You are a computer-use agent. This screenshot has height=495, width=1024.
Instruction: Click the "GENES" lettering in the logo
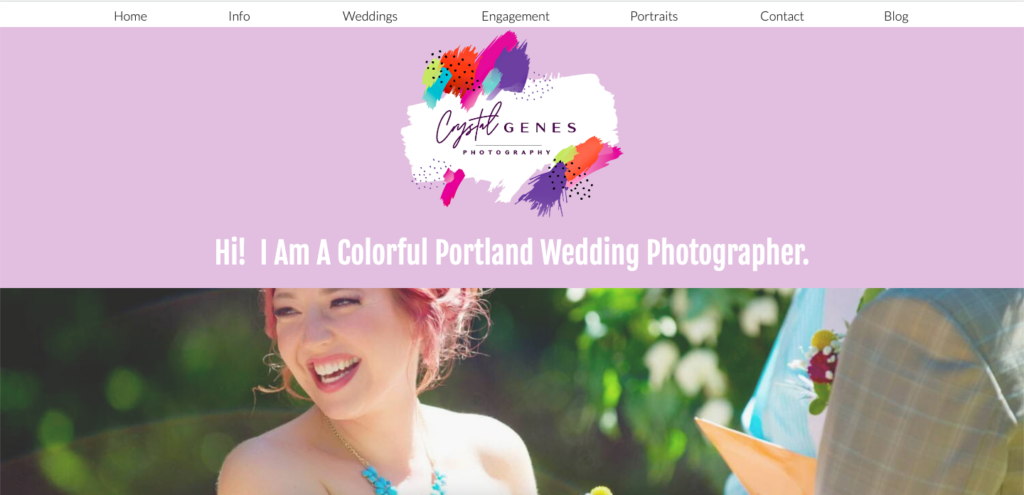[540, 127]
